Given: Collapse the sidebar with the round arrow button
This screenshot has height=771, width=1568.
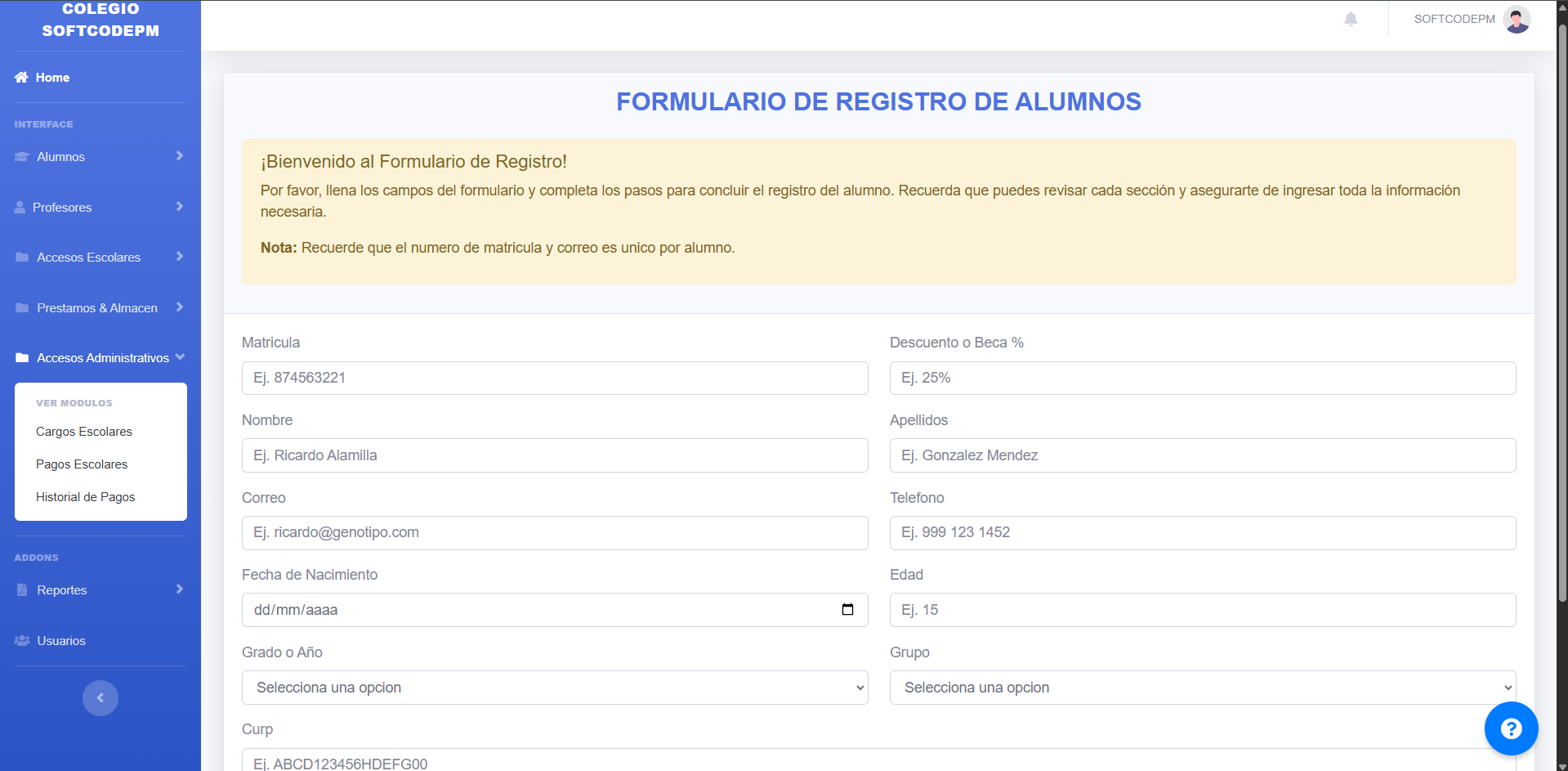Looking at the screenshot, I should pyautogui.click(x=101, y=698).
